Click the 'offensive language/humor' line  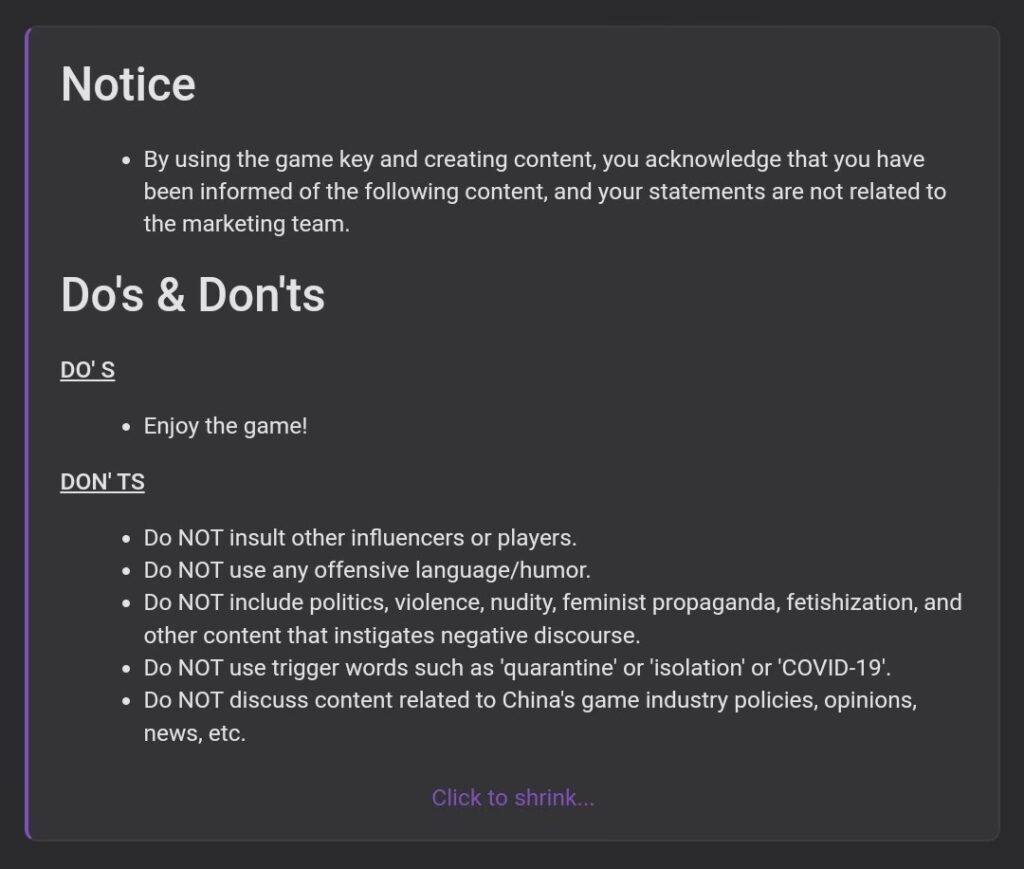[x=367, y=570]
